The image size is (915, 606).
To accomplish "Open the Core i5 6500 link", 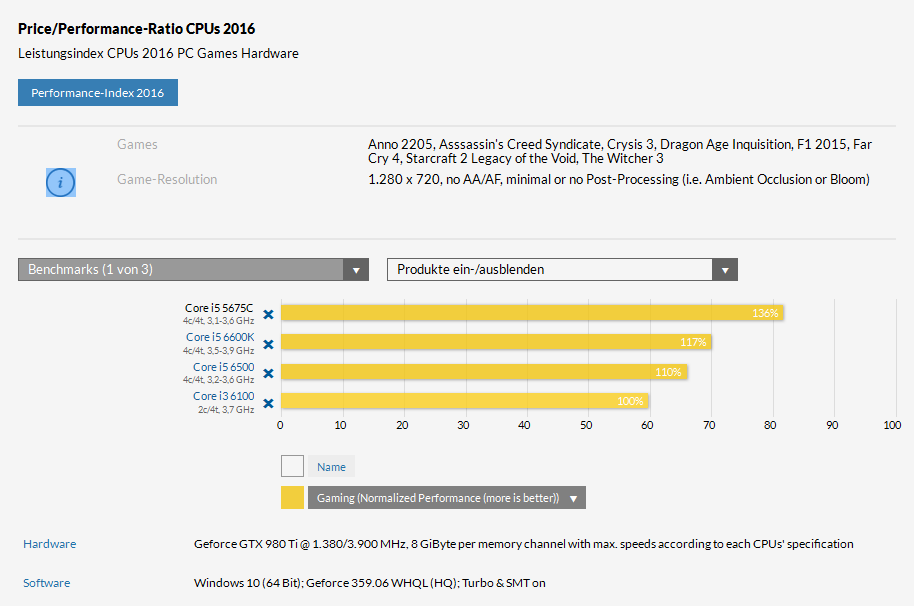I will 223,367.
